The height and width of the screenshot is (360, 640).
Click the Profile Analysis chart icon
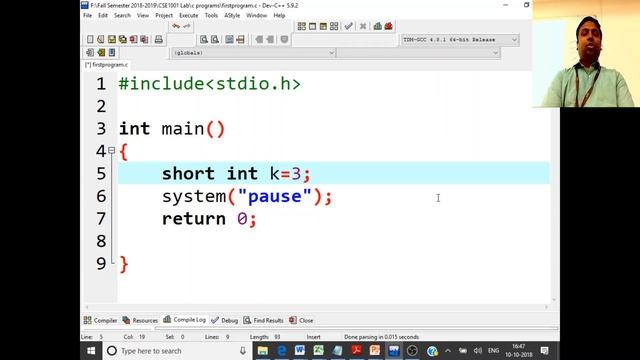[x=378, y=27]
